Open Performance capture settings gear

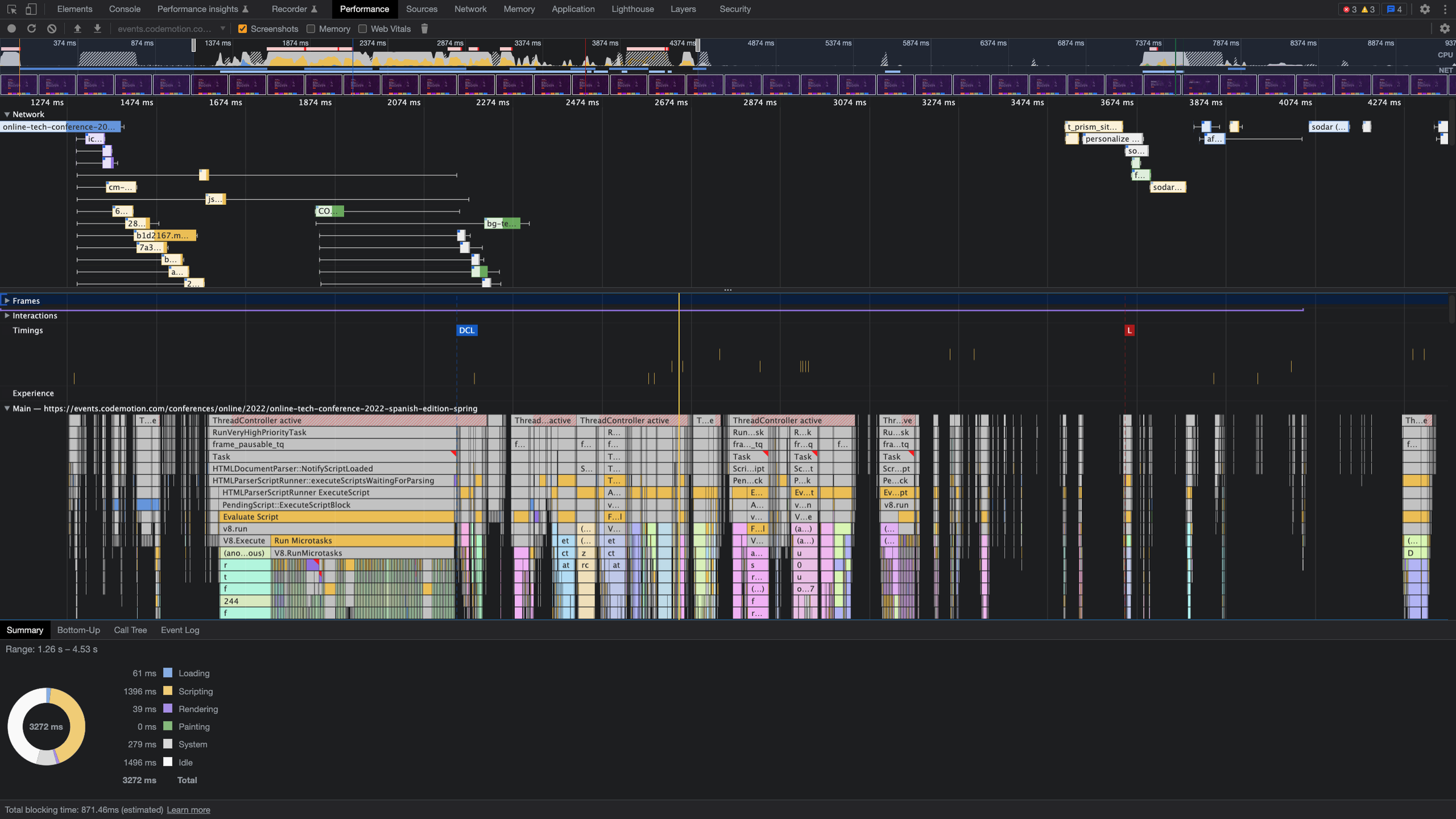(x=1444, y=29)
